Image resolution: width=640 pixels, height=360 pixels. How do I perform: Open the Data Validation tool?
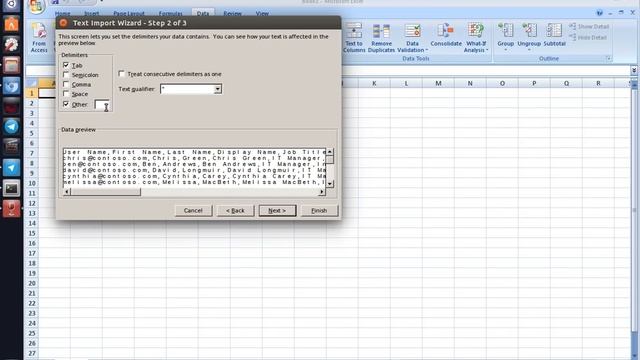tap(412, 38)
